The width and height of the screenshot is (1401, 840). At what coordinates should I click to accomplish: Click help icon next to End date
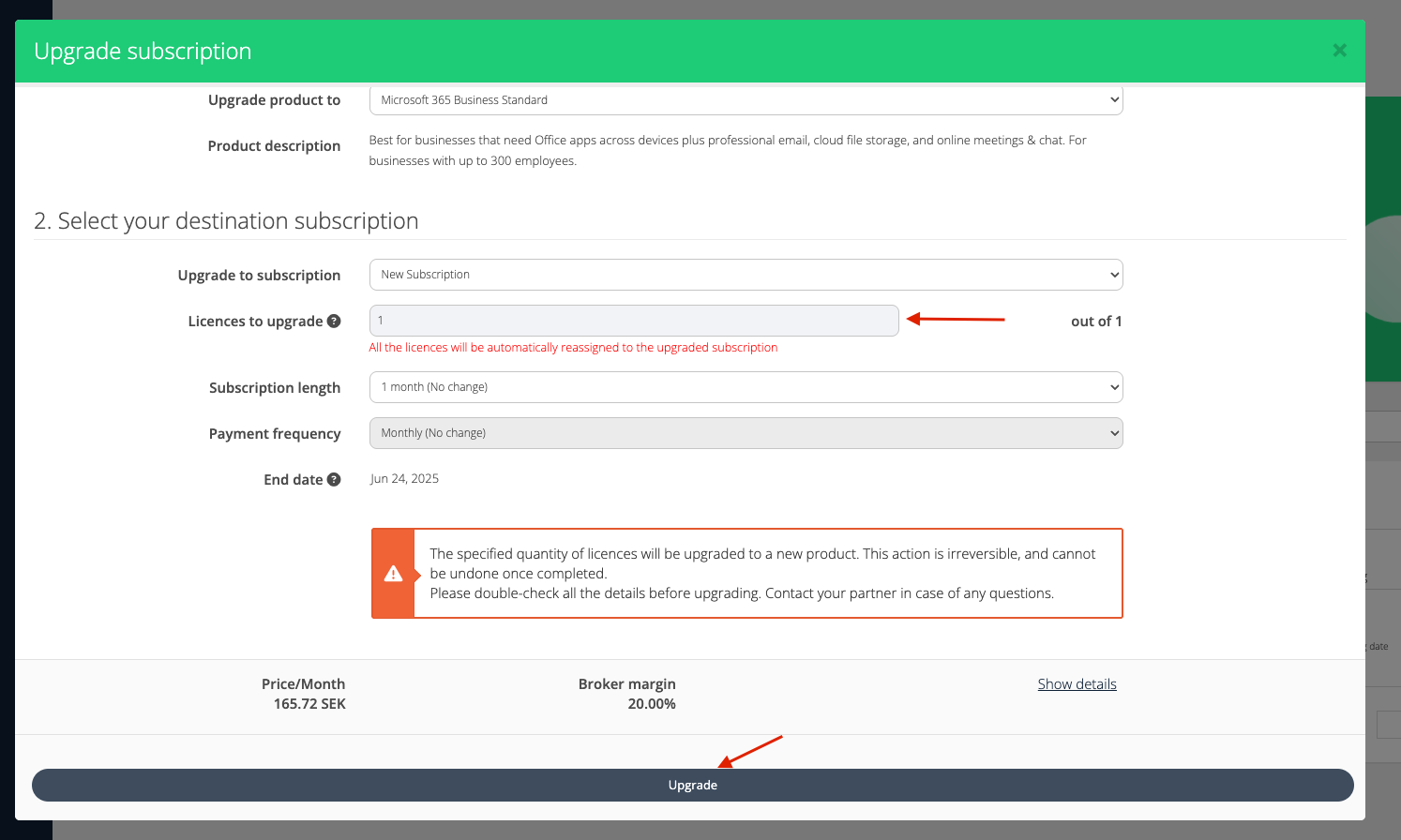pos(334,479)
